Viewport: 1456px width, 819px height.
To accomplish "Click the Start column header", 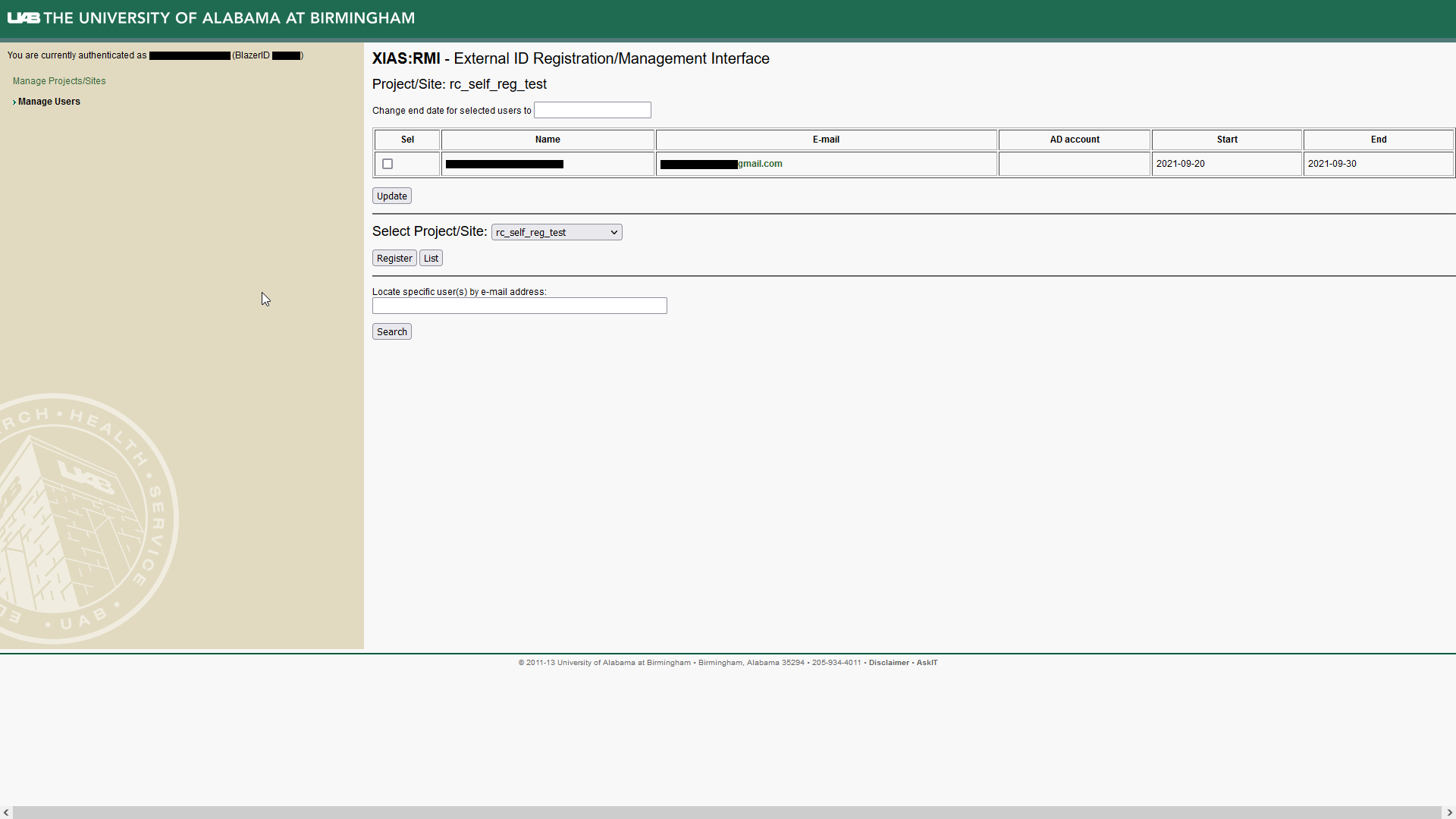I will pyautogui.click(x=1227, y=140).
